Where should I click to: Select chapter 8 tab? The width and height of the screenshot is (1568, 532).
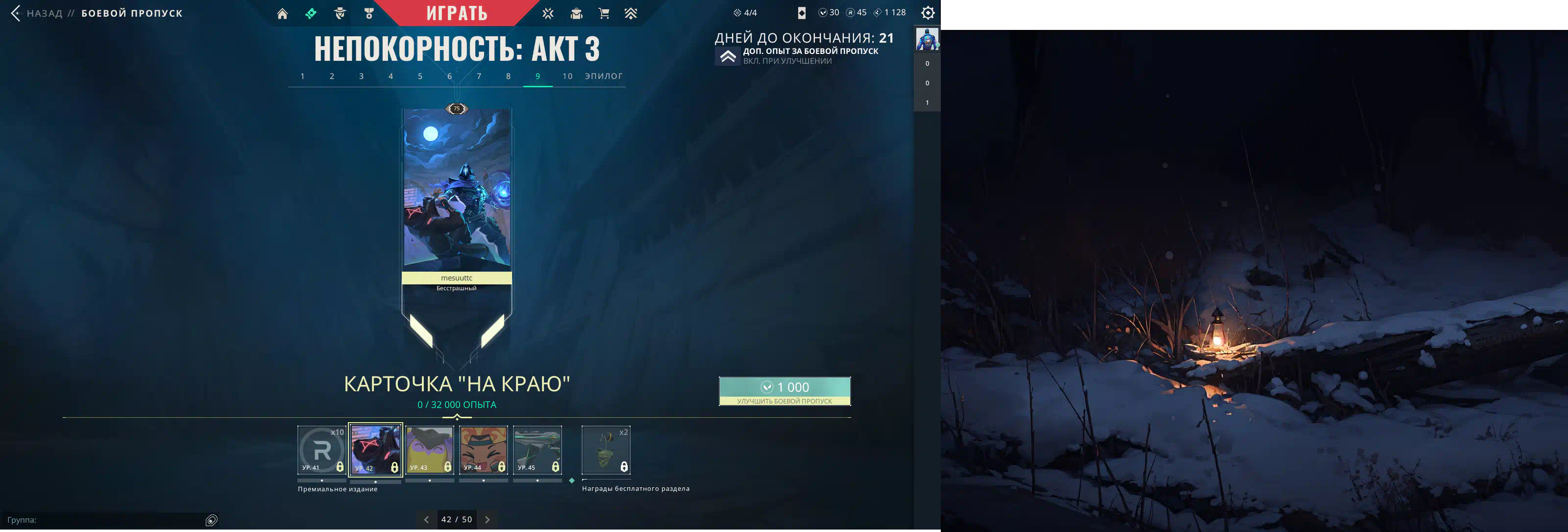pyautogui.click(x=508, y=76)
